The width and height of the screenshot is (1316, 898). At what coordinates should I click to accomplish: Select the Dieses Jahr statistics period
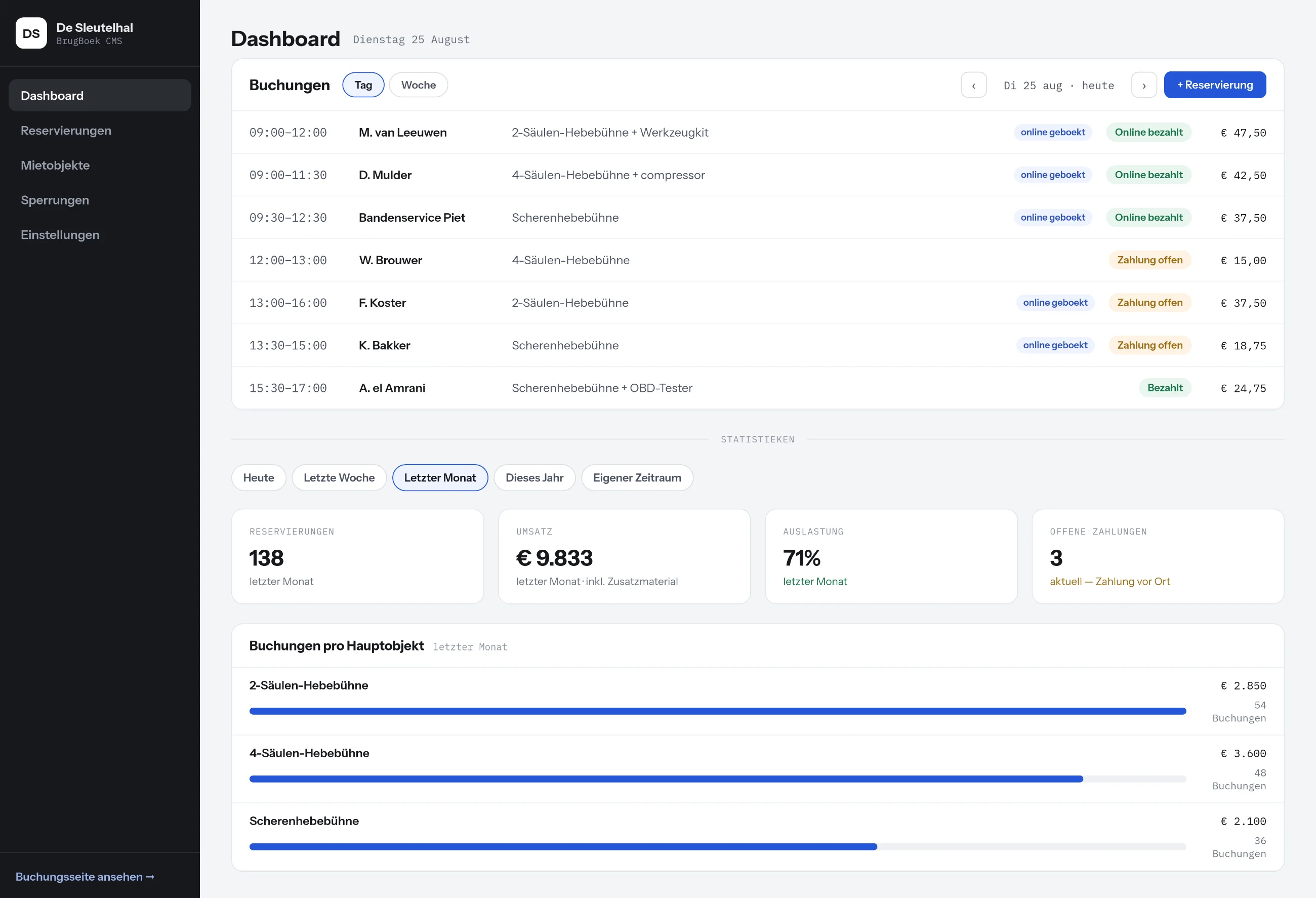click(x=534, y=477)
